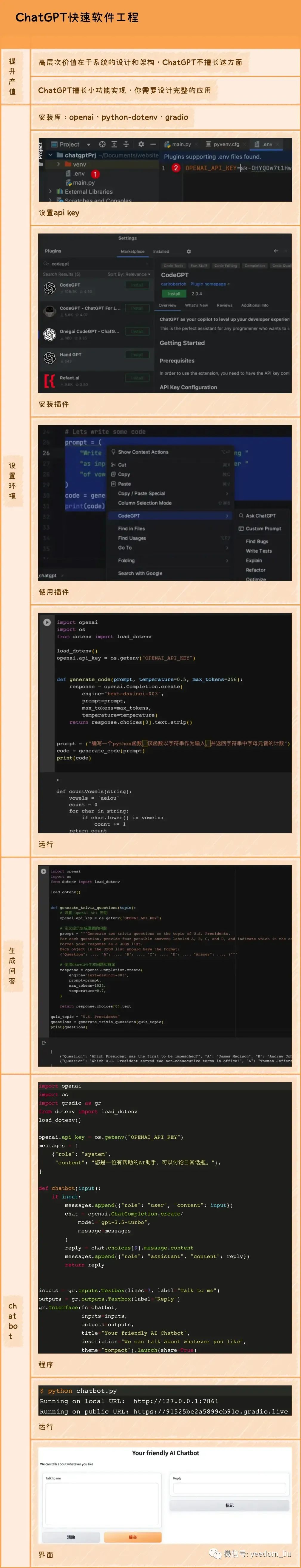
Task: Open the Marketplace tab in Plugins
Action: click(x=132, y=251)
